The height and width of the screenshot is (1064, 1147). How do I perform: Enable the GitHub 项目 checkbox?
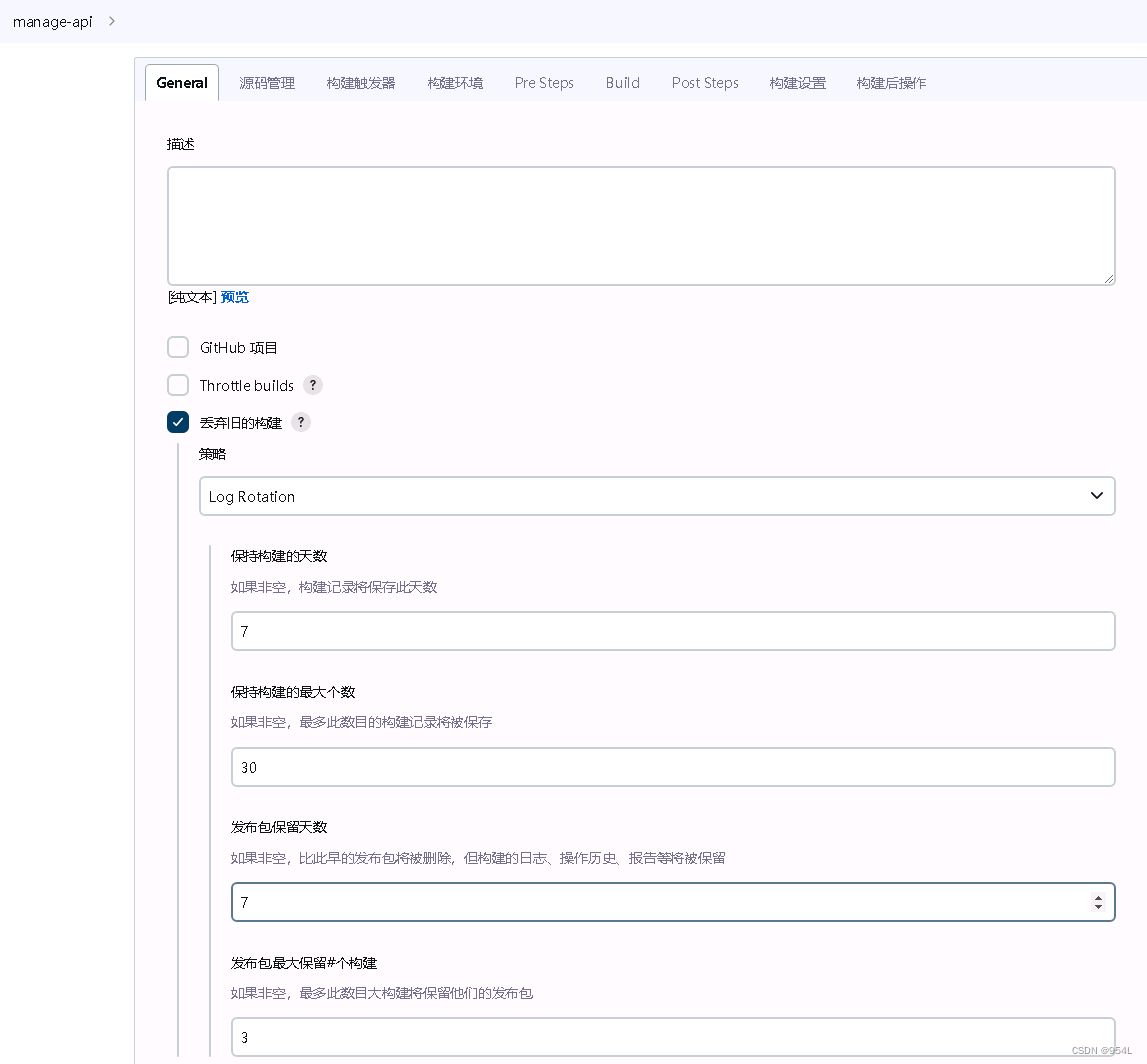178,347
